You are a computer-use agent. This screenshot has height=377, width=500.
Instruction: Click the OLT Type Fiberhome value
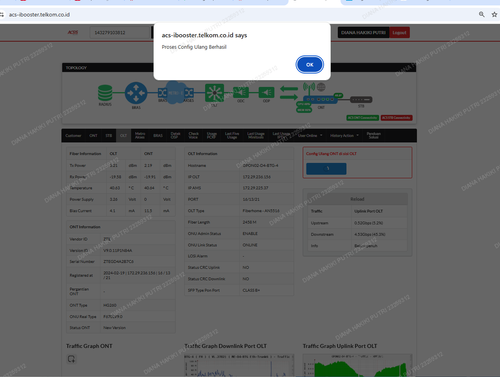pyautogui.click(x=261, y=211)
